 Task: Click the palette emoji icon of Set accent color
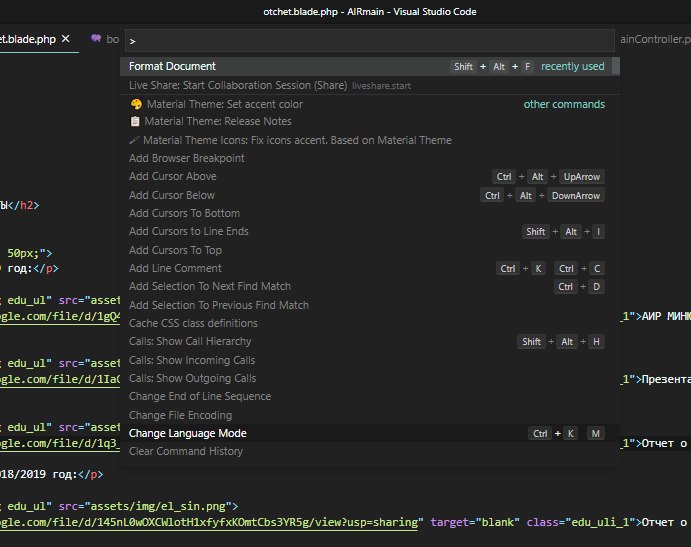136,104
